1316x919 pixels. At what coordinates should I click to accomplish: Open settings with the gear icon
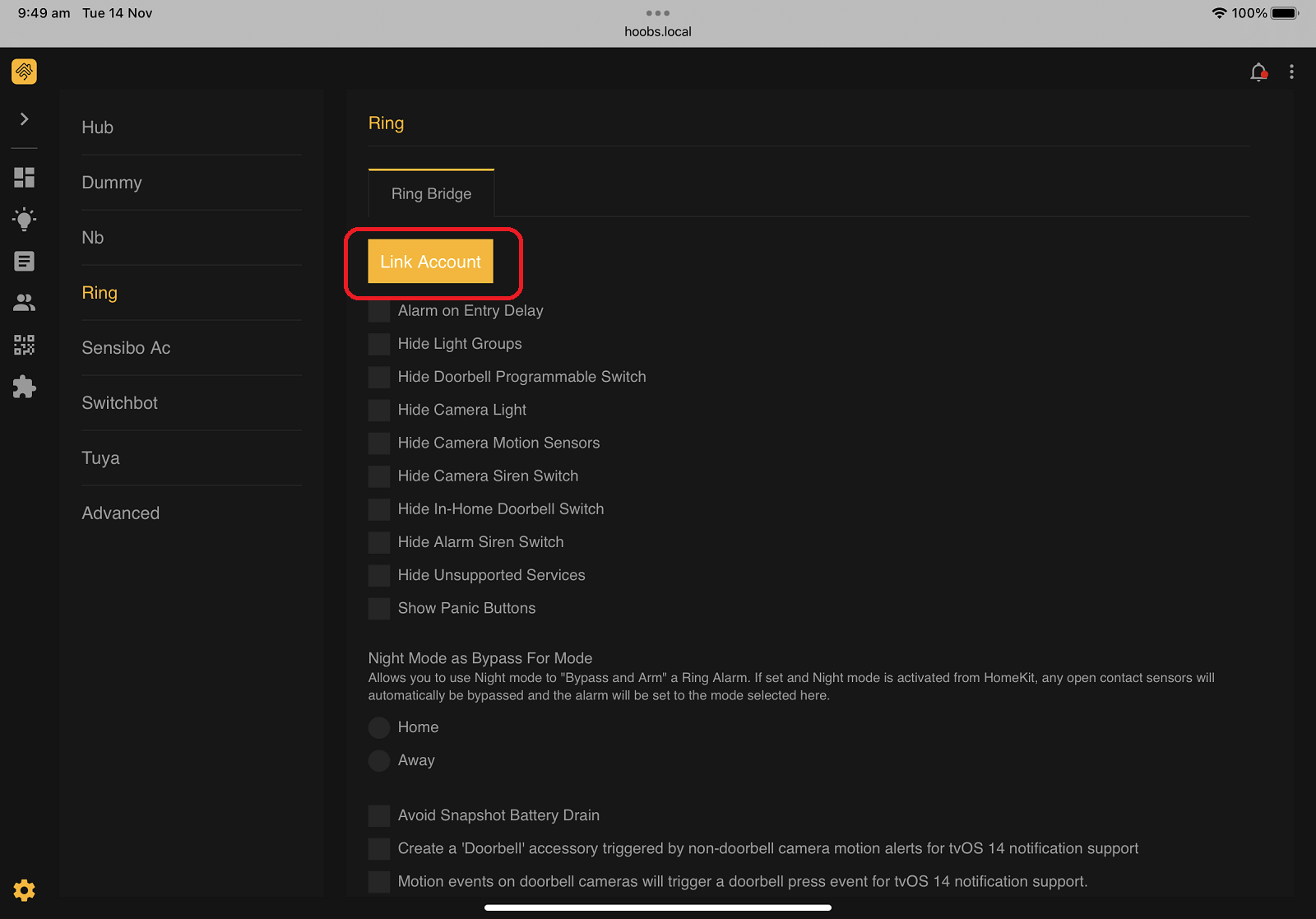[24, 890]
